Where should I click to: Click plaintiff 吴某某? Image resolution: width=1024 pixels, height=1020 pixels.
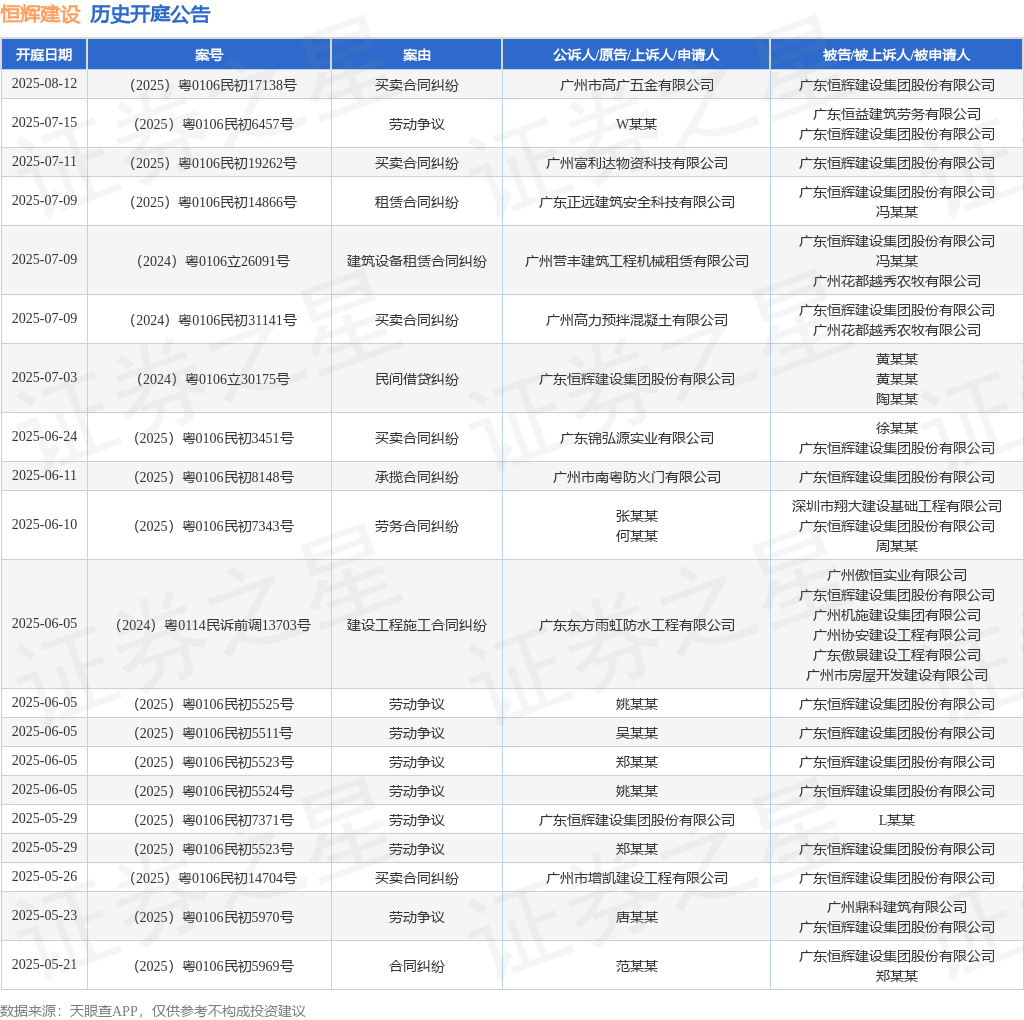pyautogui.click(x=636, y=733)
